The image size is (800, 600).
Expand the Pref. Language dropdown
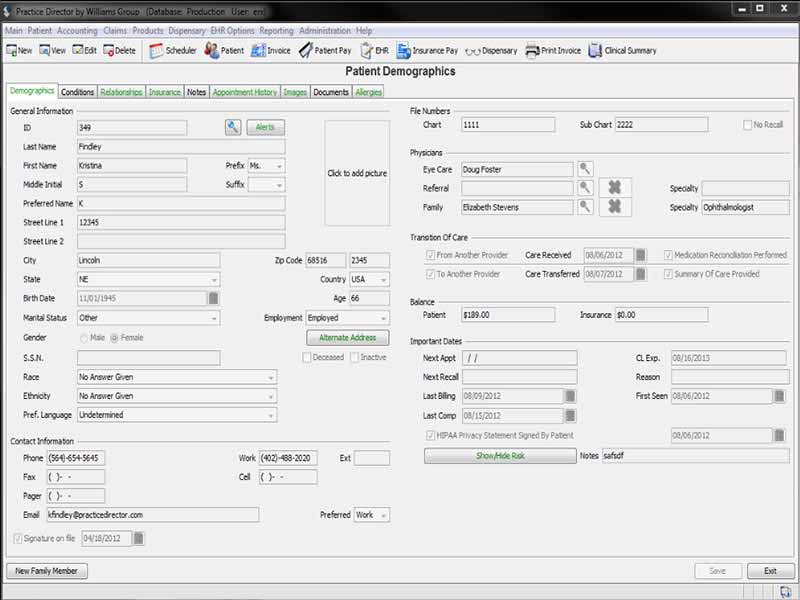(x=271, y=415)
